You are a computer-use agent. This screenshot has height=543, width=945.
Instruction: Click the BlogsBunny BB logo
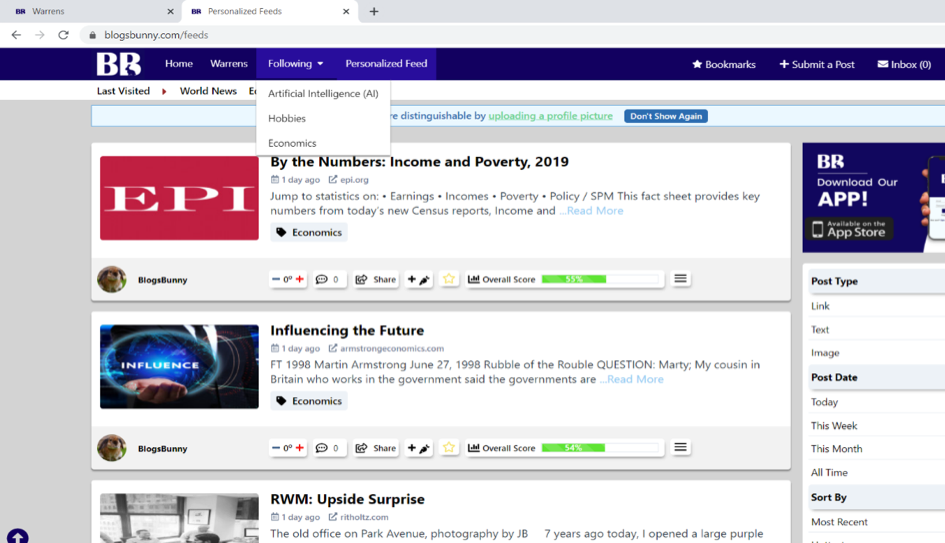pos(119,64)
